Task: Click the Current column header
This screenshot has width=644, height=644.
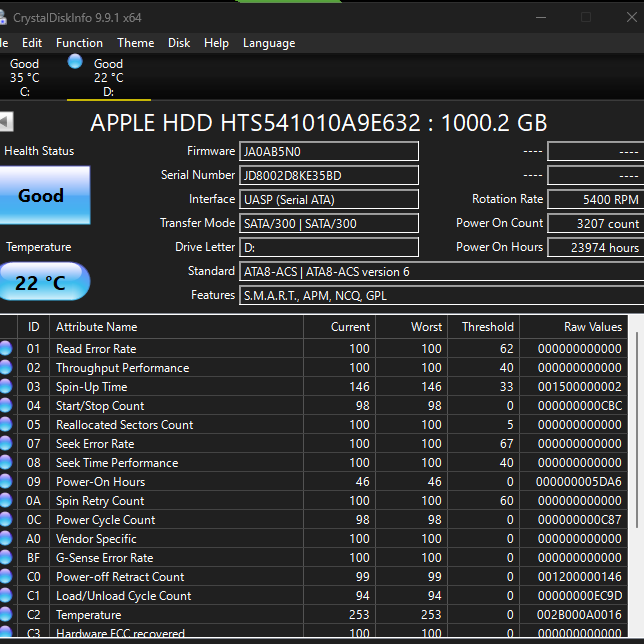Action: (339, 327)
